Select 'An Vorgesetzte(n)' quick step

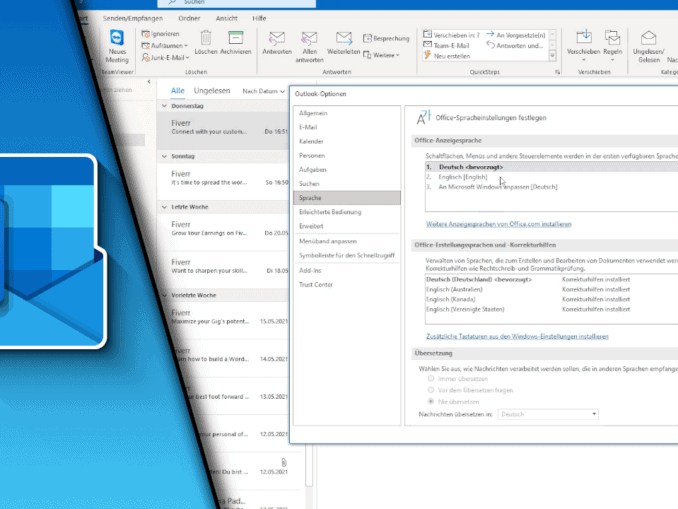pyautogui.click(x=516, y=35)
